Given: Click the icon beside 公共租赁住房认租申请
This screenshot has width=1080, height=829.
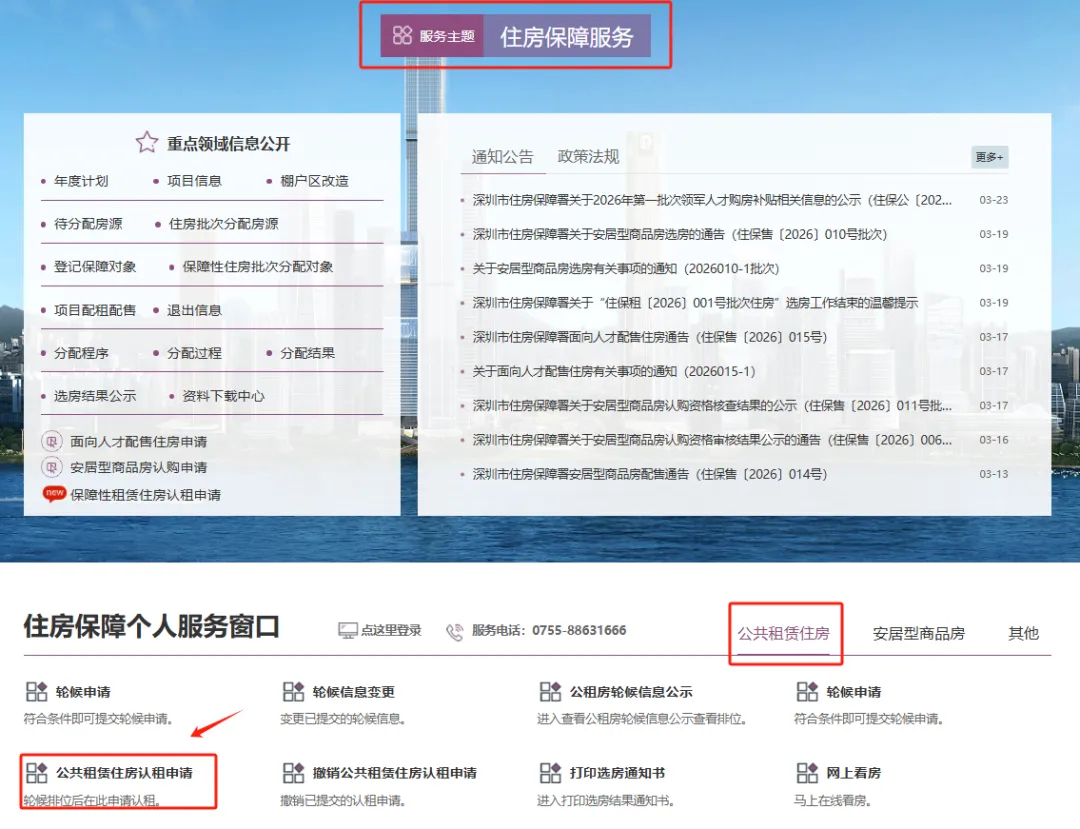Looking at the screenshot, I should point(37,773).
